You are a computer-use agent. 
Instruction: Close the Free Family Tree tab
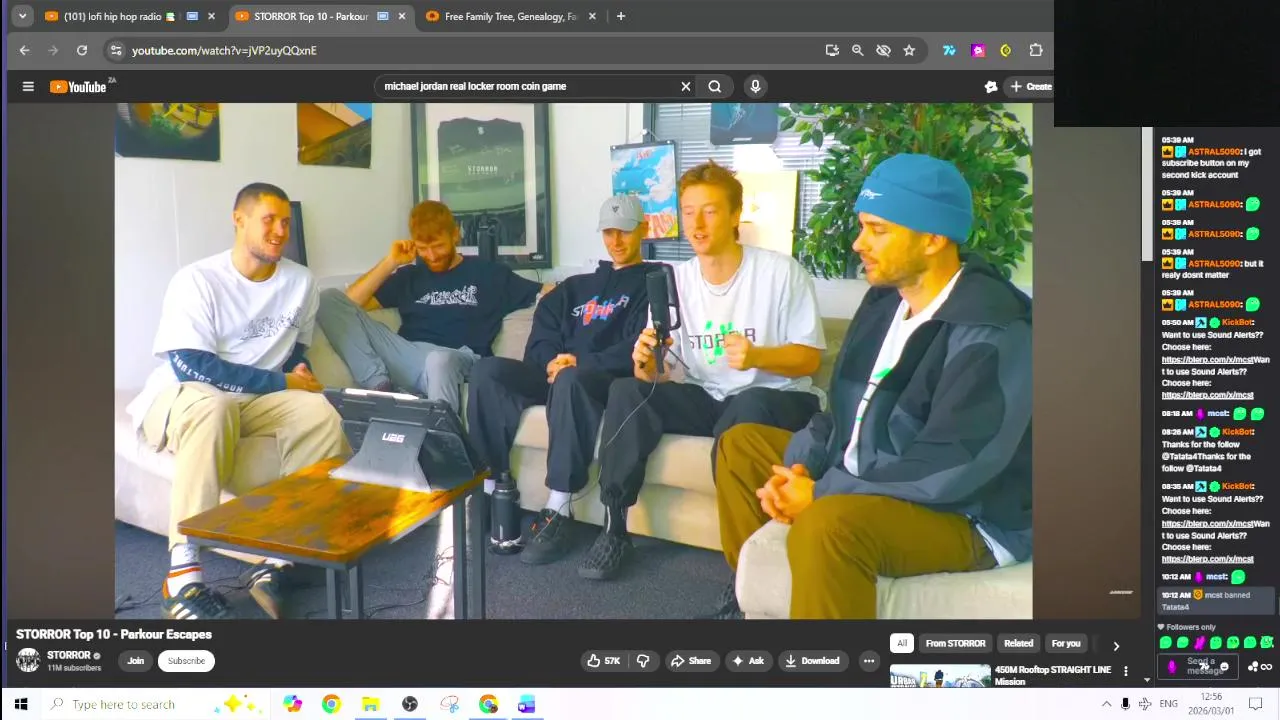click(x=592, y=16)
